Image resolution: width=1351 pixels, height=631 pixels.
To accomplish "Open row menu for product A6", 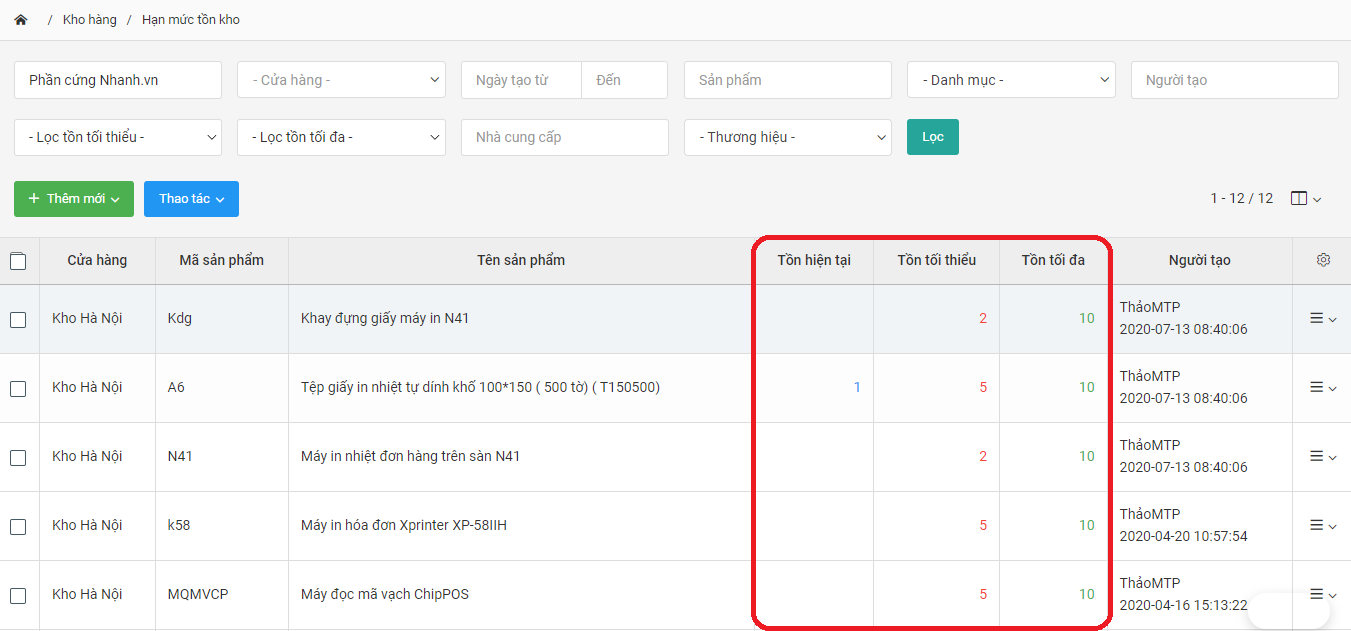I will 1322,388.
